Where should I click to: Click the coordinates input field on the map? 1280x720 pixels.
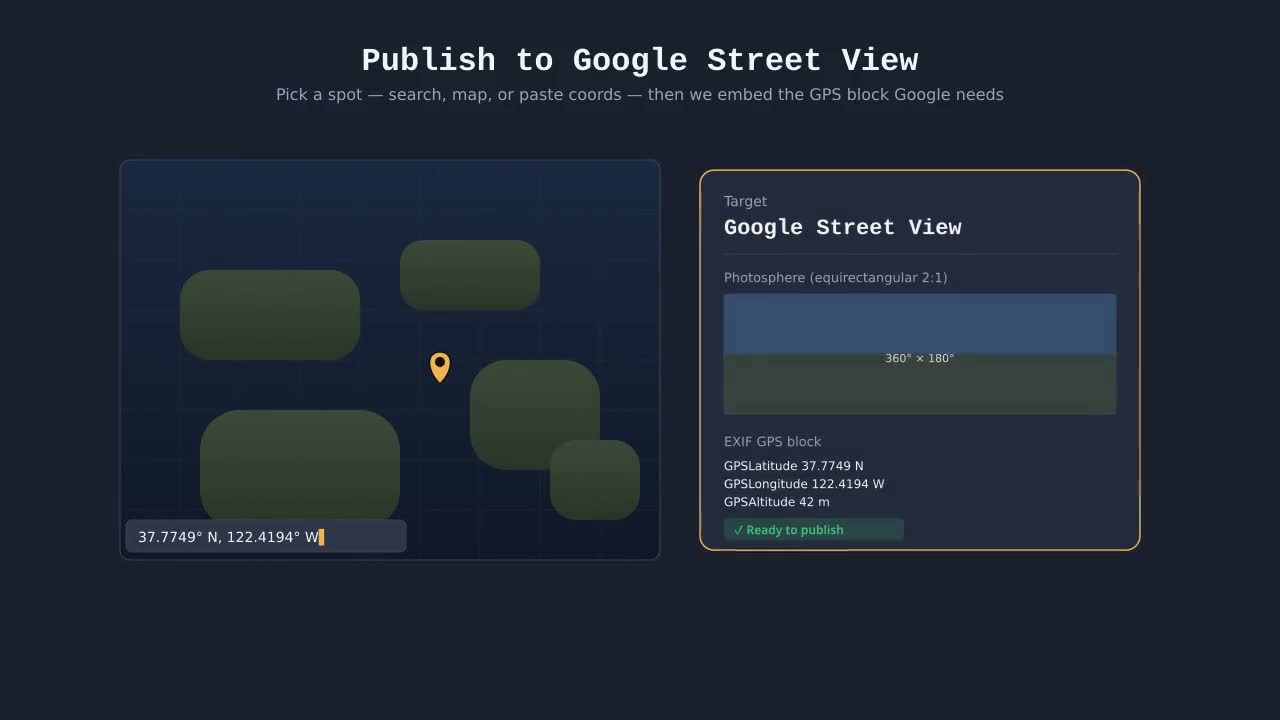coord(266,537)
